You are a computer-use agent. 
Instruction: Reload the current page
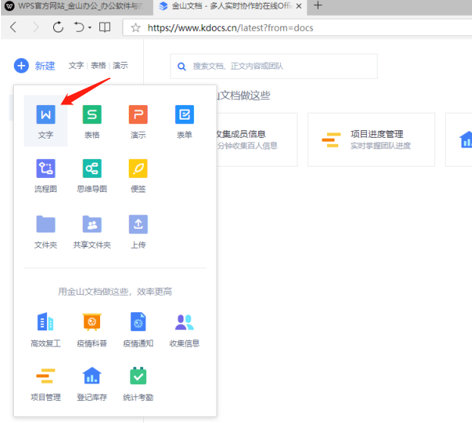(x=58, y=27)
